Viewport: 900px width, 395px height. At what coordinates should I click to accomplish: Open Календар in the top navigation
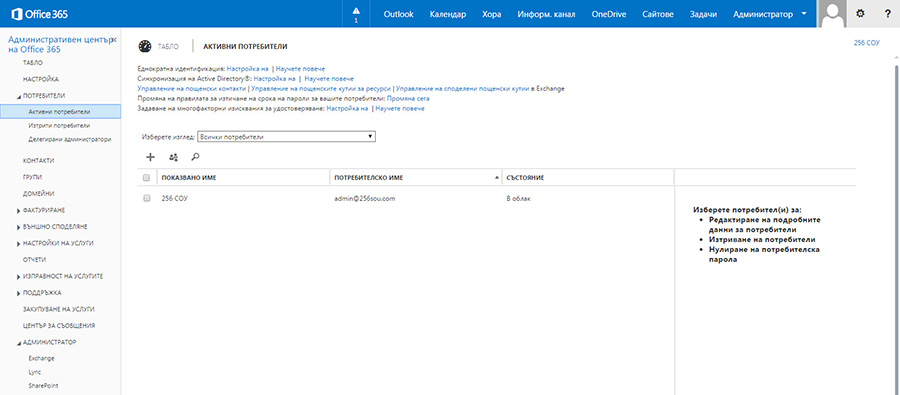click(x=448, y=14)
